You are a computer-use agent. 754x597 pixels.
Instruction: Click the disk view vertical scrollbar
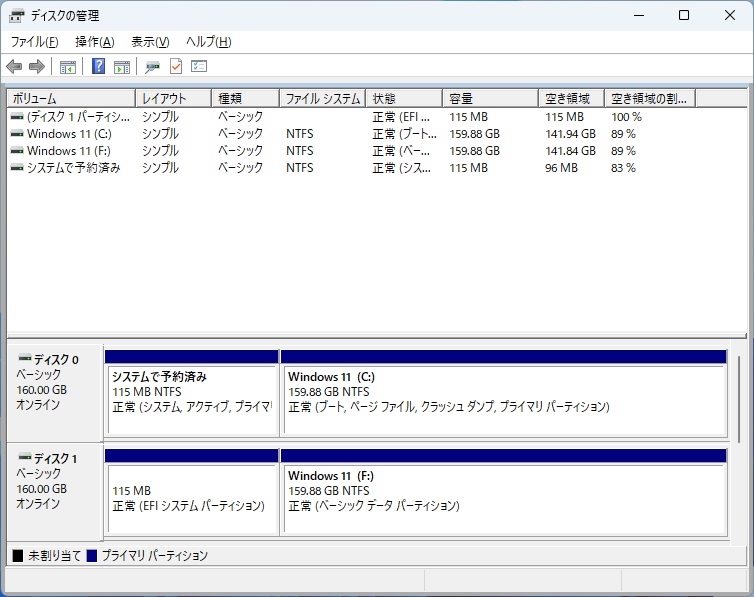739,399
